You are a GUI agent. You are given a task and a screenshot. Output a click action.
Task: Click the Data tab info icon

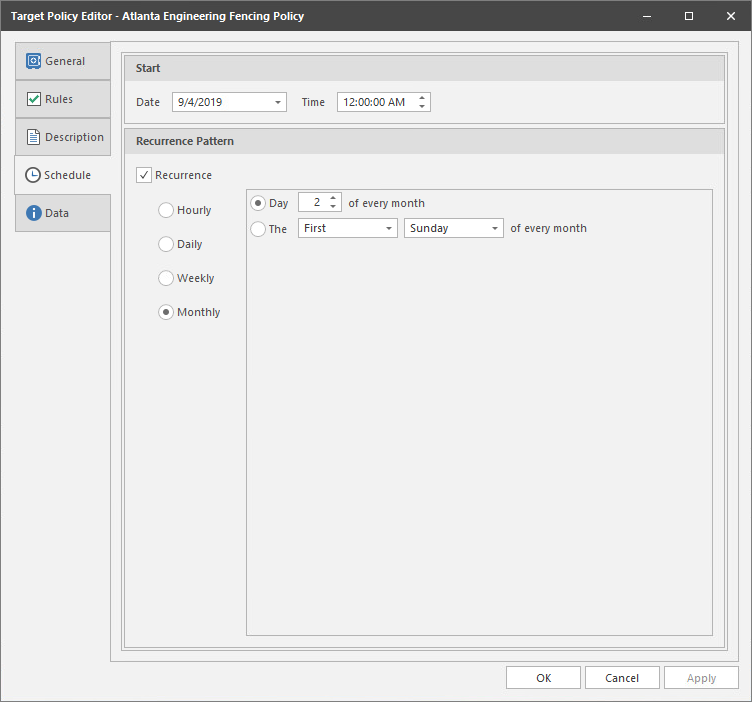(33, 213)
